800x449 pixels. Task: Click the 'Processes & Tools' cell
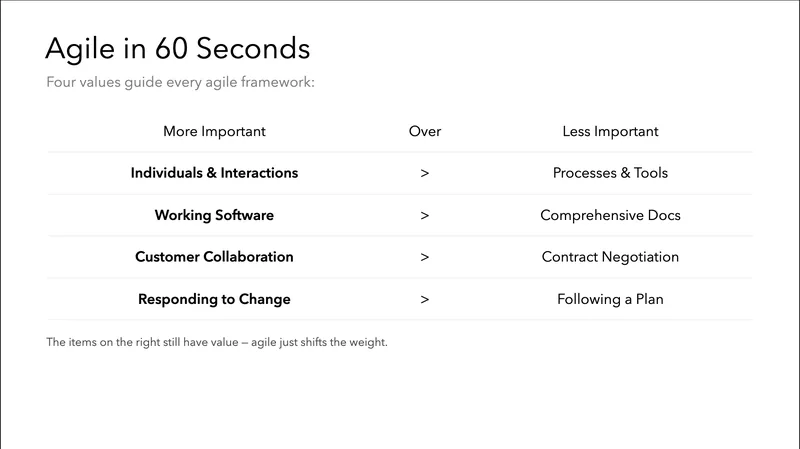point(610,173)
